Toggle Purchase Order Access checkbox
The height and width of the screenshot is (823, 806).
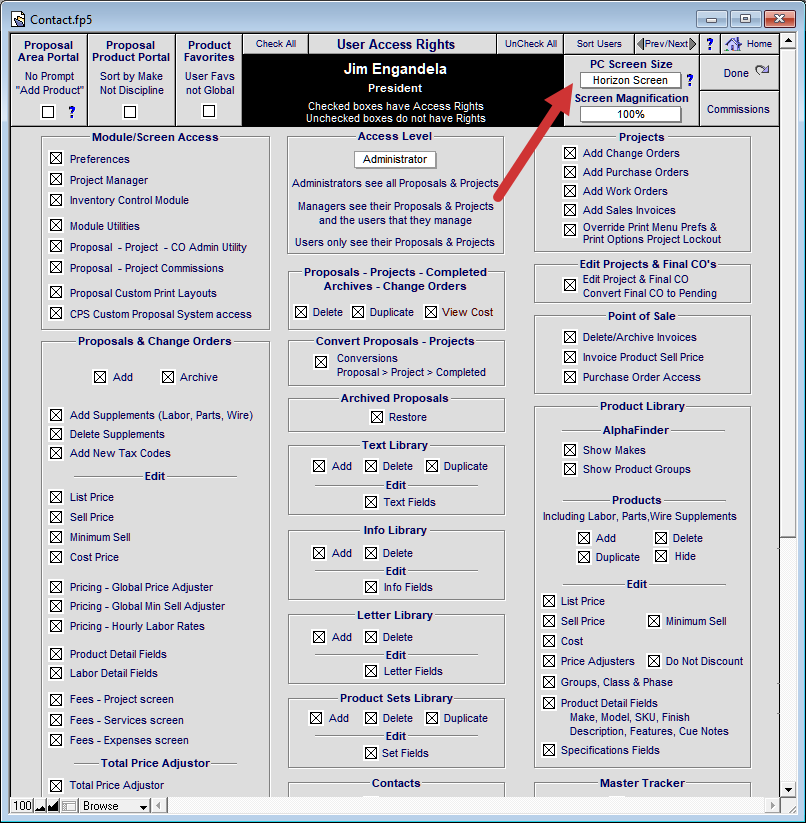coord(570,377)
